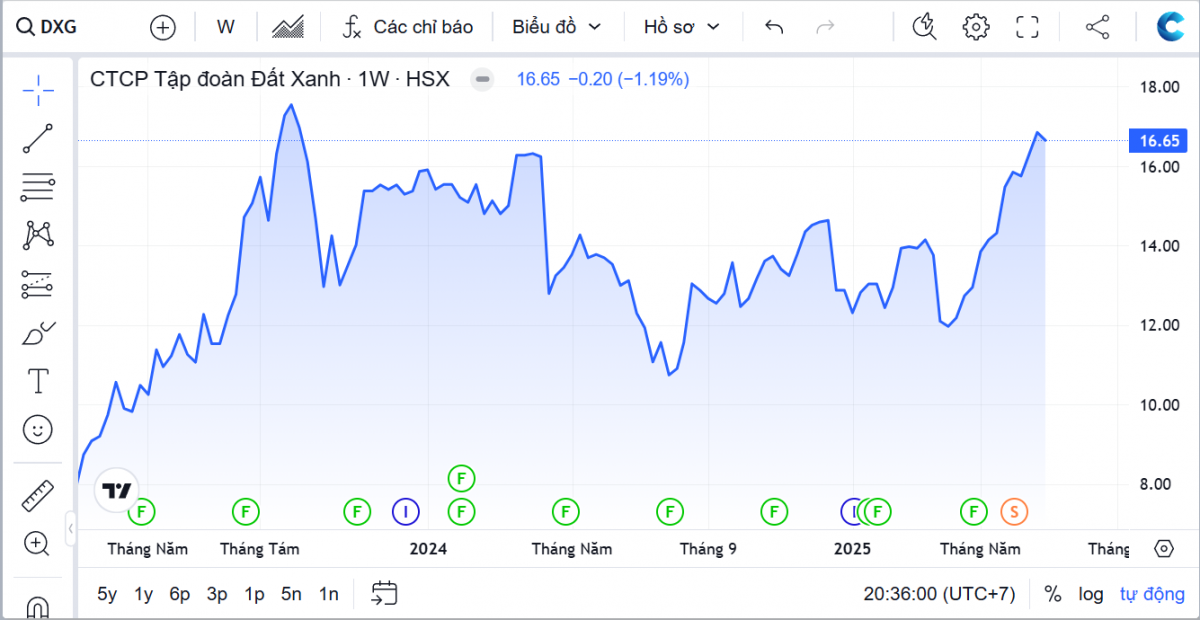1200x620 pixels.
Task: Open Các chỉ báo indicators menu
Action: click(x=407, y=27)
